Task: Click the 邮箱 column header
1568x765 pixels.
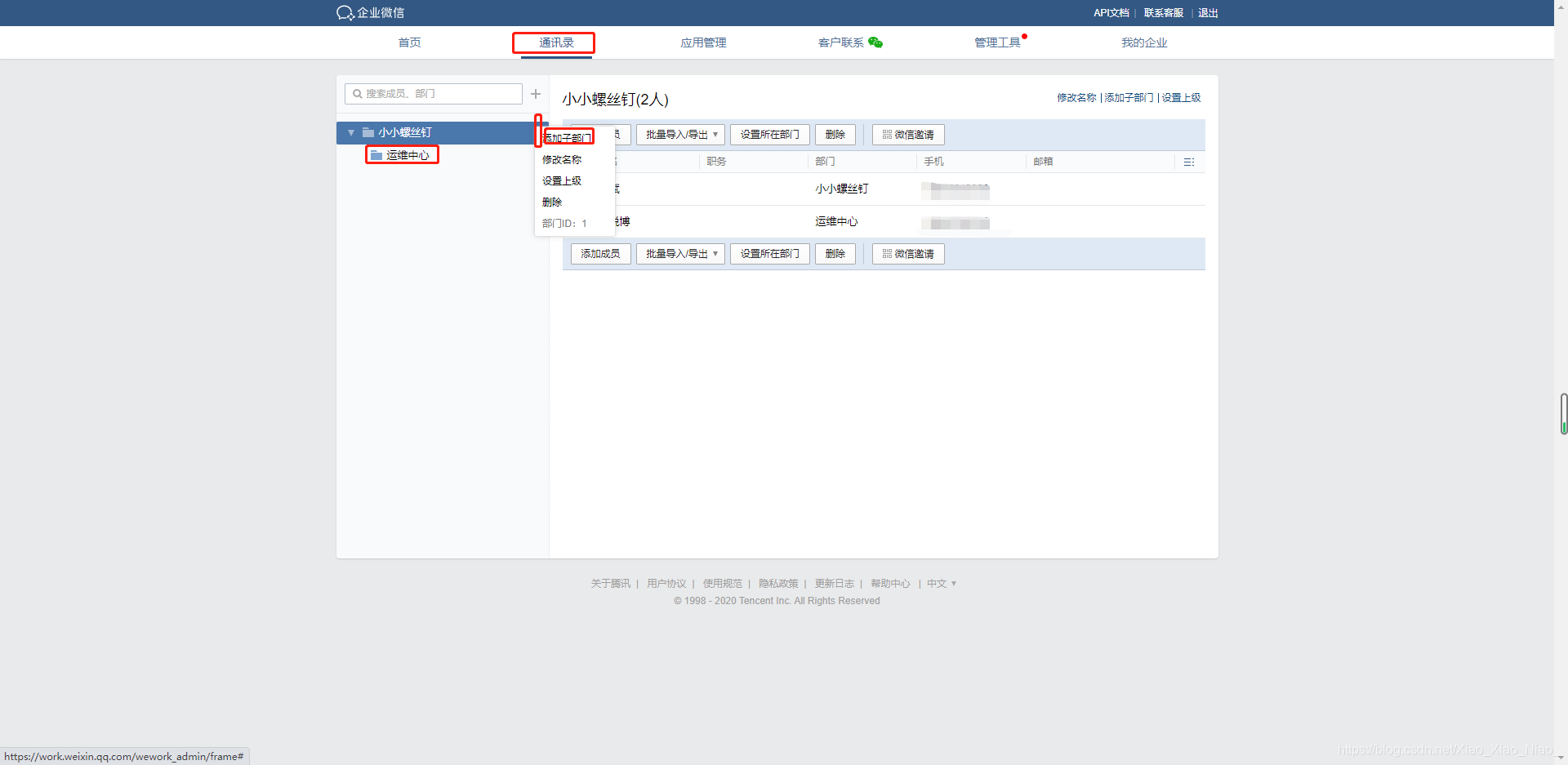Action: [x=1043, y=162]
